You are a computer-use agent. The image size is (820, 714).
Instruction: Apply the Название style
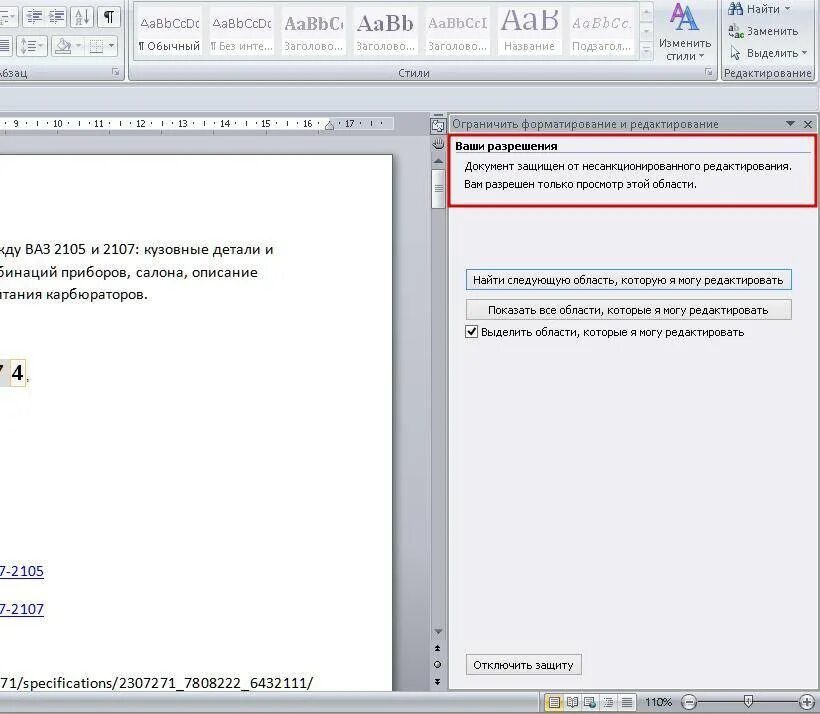529,32
